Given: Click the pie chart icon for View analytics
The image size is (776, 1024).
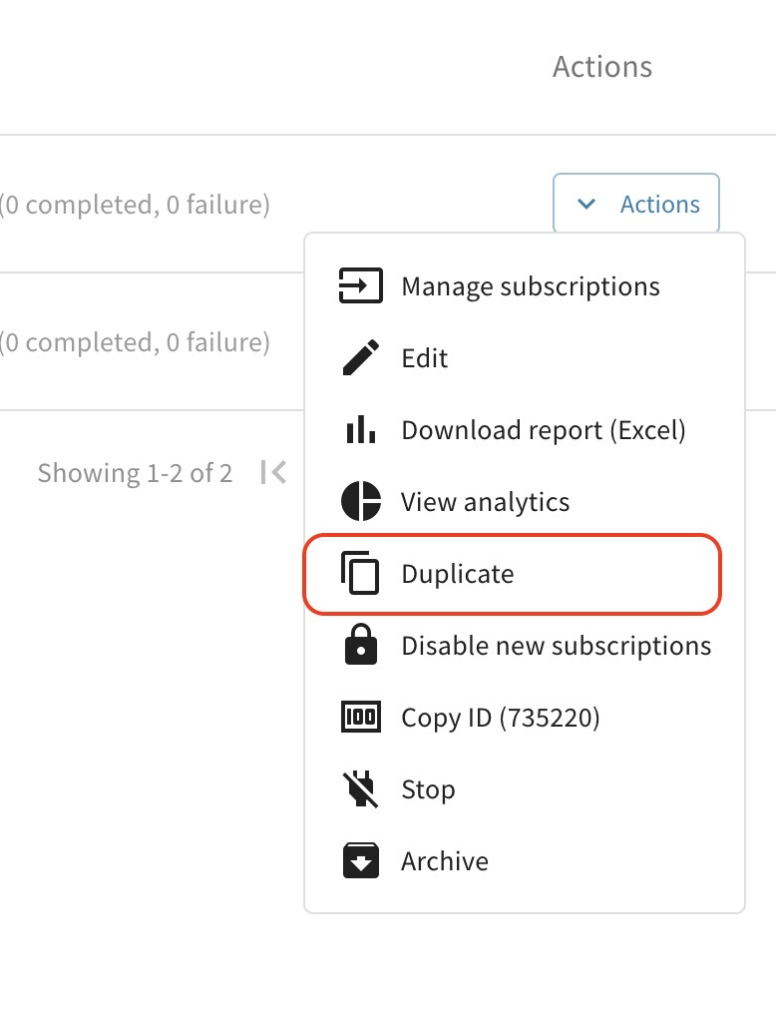Looking at the screenshot, I should tap(360, 502).
